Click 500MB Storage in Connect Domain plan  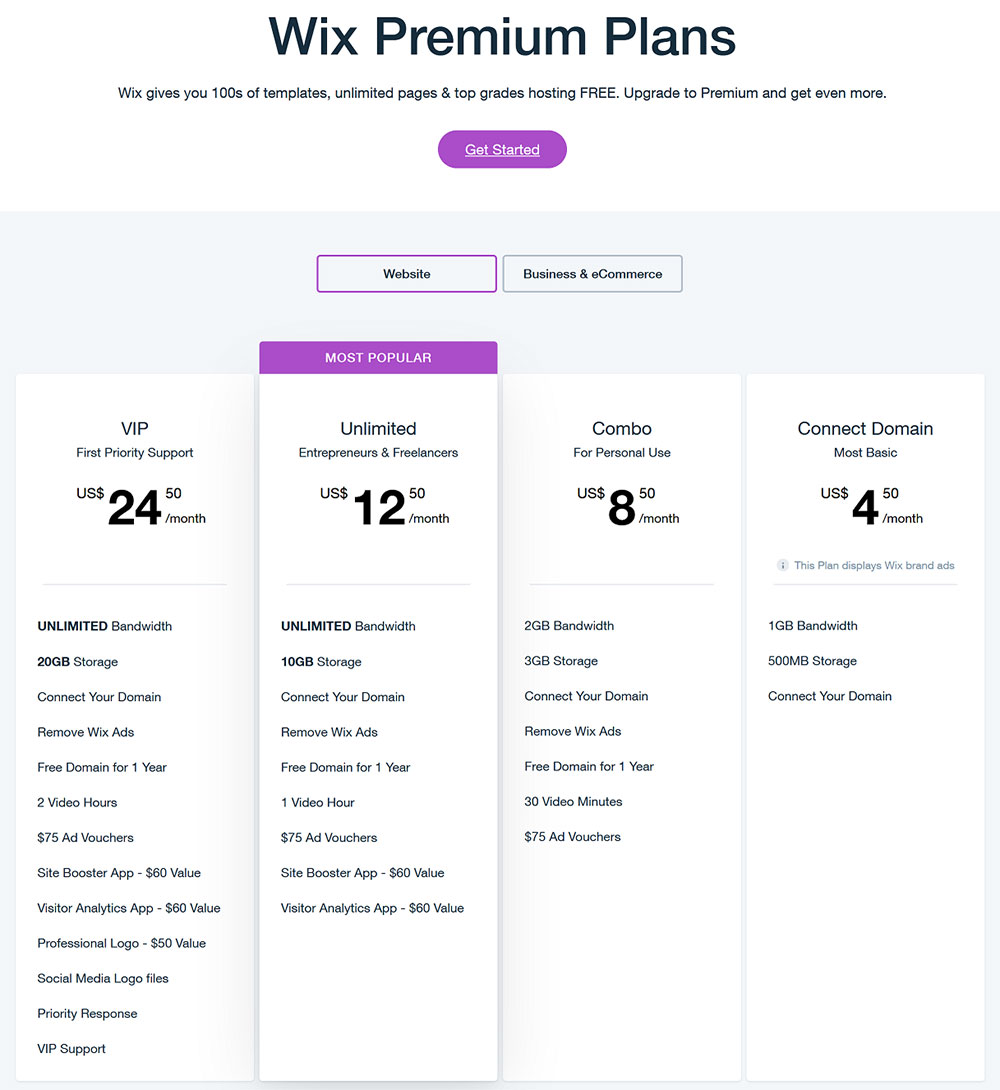pyautogui.click(x=812, y=661)
